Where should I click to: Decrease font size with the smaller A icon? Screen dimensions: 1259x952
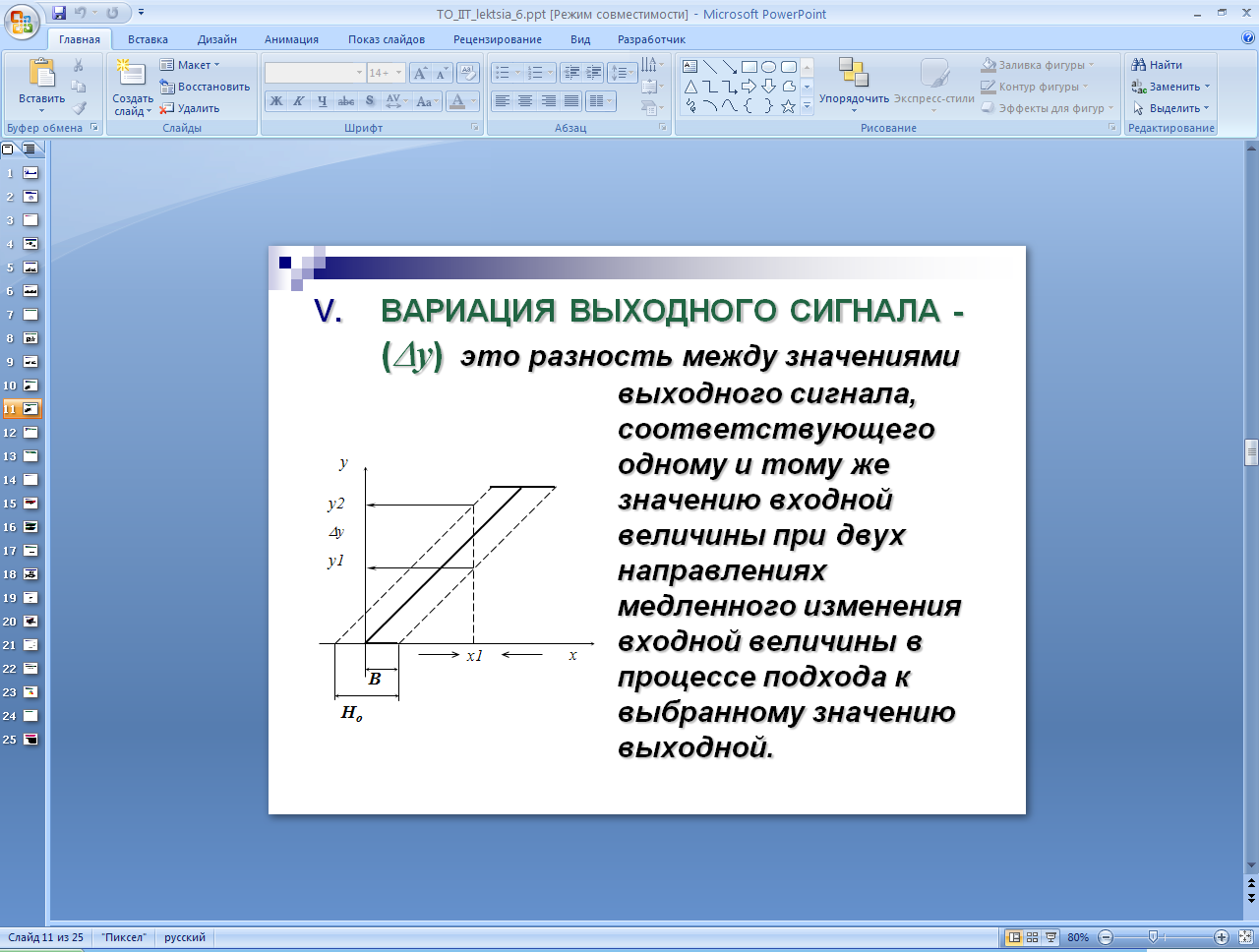click(441, 73)
